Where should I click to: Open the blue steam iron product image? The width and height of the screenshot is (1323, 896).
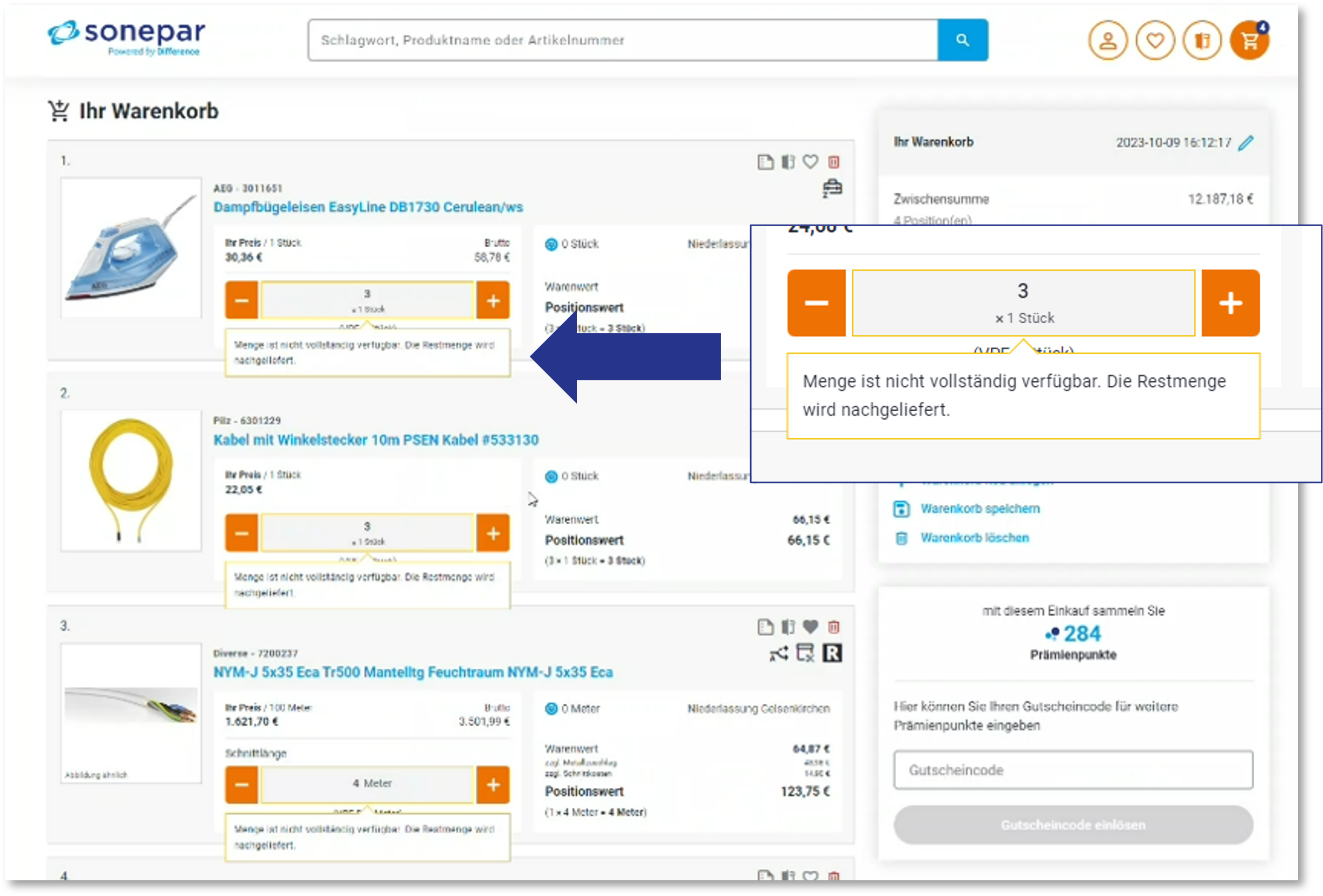[x=131, y=248]
